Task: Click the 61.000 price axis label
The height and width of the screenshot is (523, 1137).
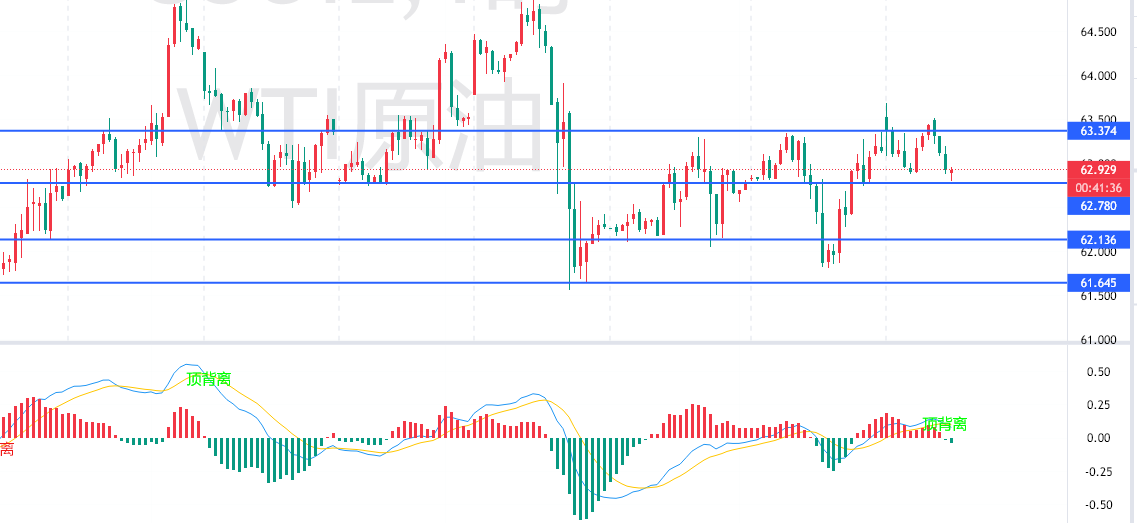Action: click(x=1098, y=340)
